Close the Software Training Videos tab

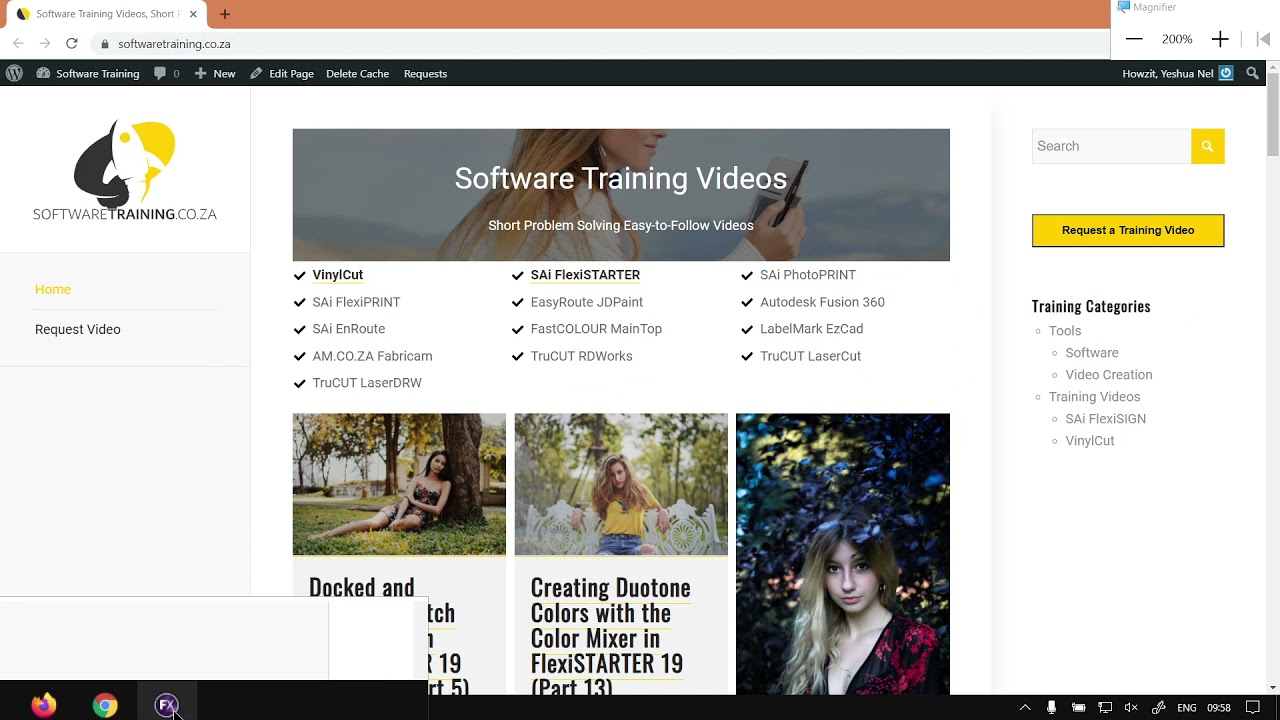pos(193,14)
